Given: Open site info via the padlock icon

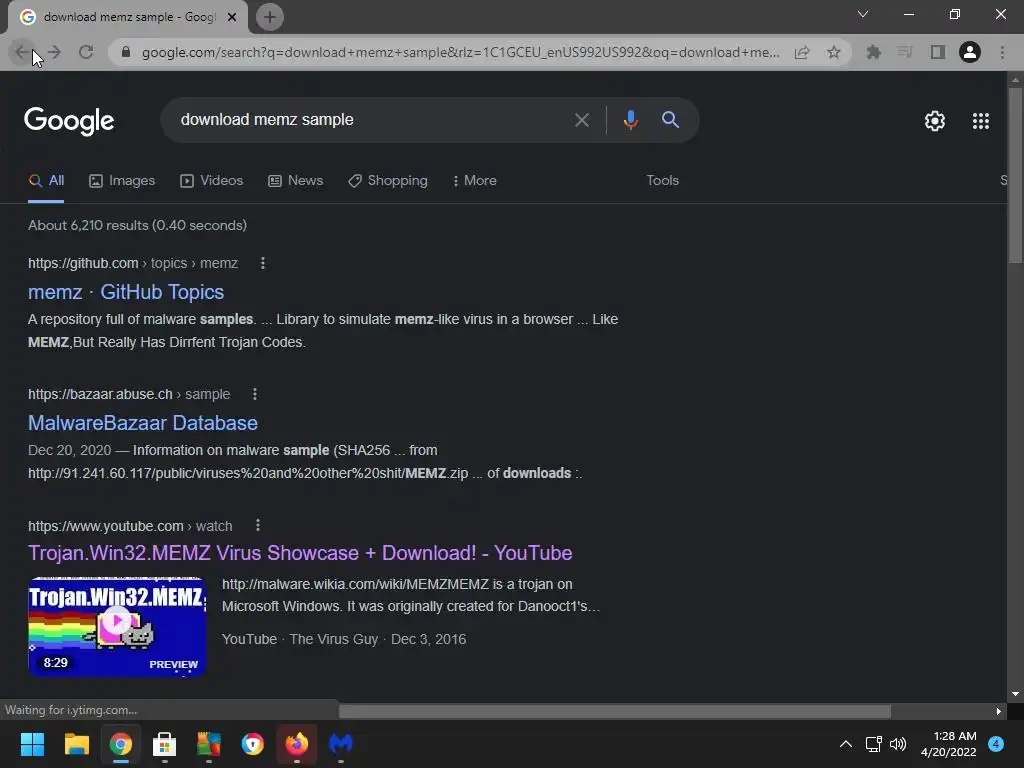Looking at the screenshot, I should pyautogui.click(x=126, y=52).
